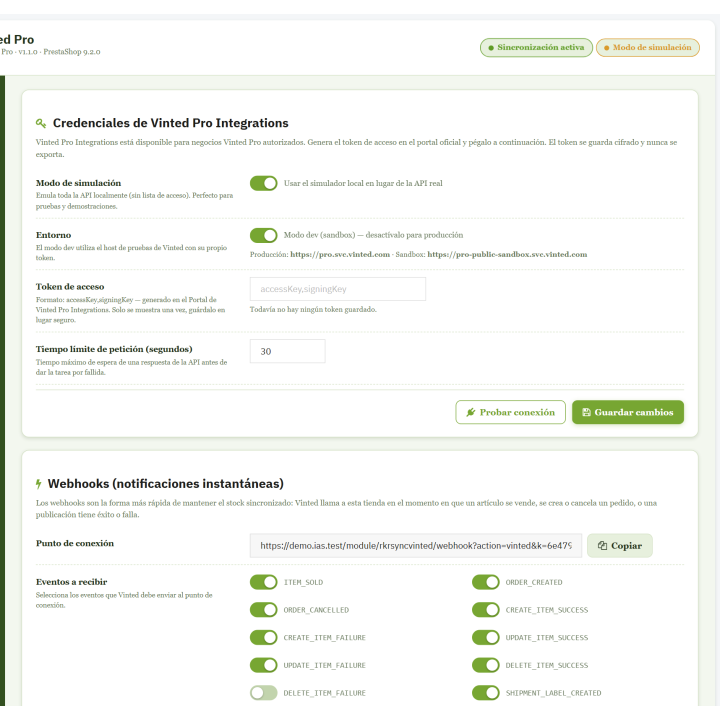Click the production URL https://pro.svc.vinted.com
The height and width of the screenshot is (720, 720).
(340, 254)
